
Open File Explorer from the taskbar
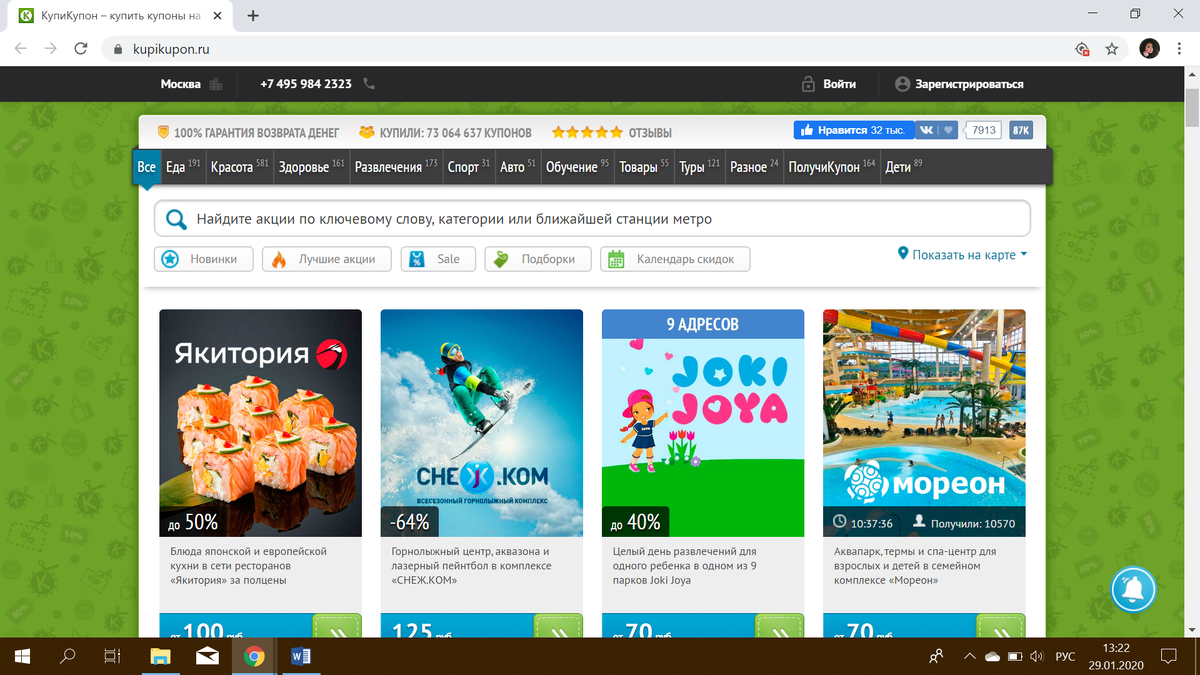click(160, 656)
